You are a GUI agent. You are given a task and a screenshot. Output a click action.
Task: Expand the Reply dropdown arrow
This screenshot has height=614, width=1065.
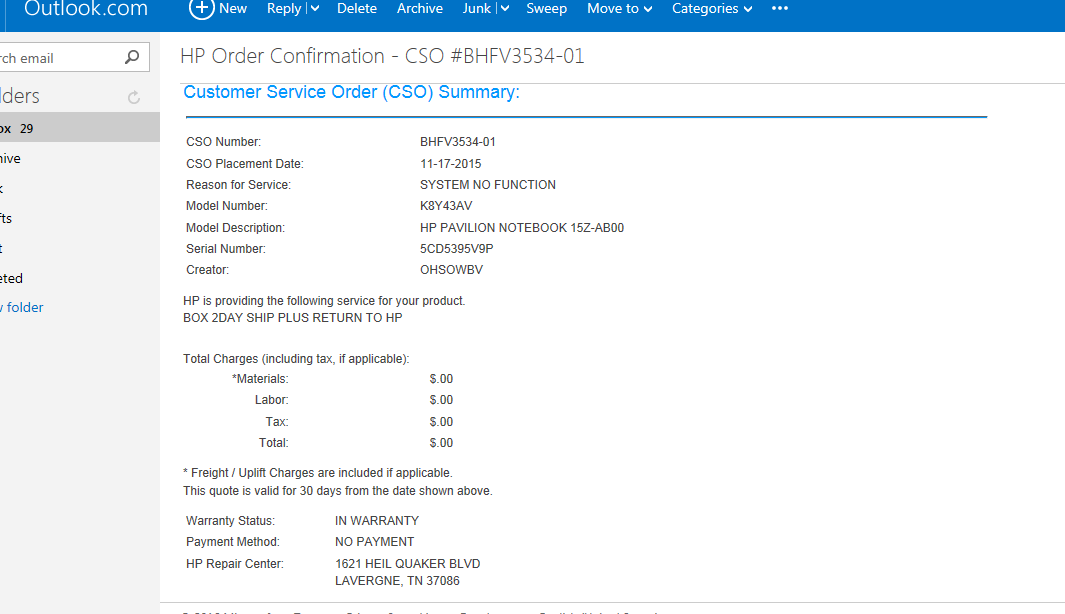coord(314,9)
